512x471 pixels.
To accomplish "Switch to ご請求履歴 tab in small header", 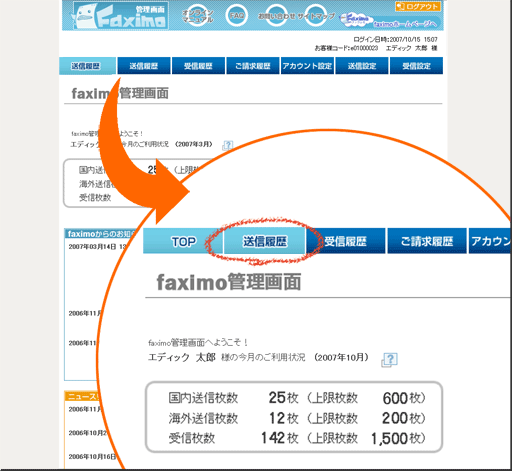I will 253,66.
